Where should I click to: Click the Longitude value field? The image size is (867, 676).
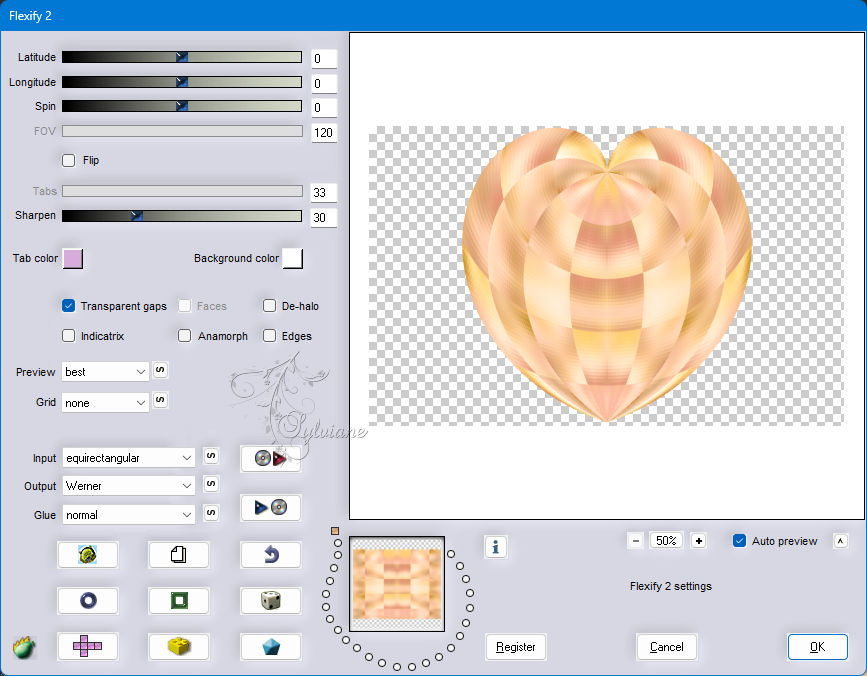point(324,83)
